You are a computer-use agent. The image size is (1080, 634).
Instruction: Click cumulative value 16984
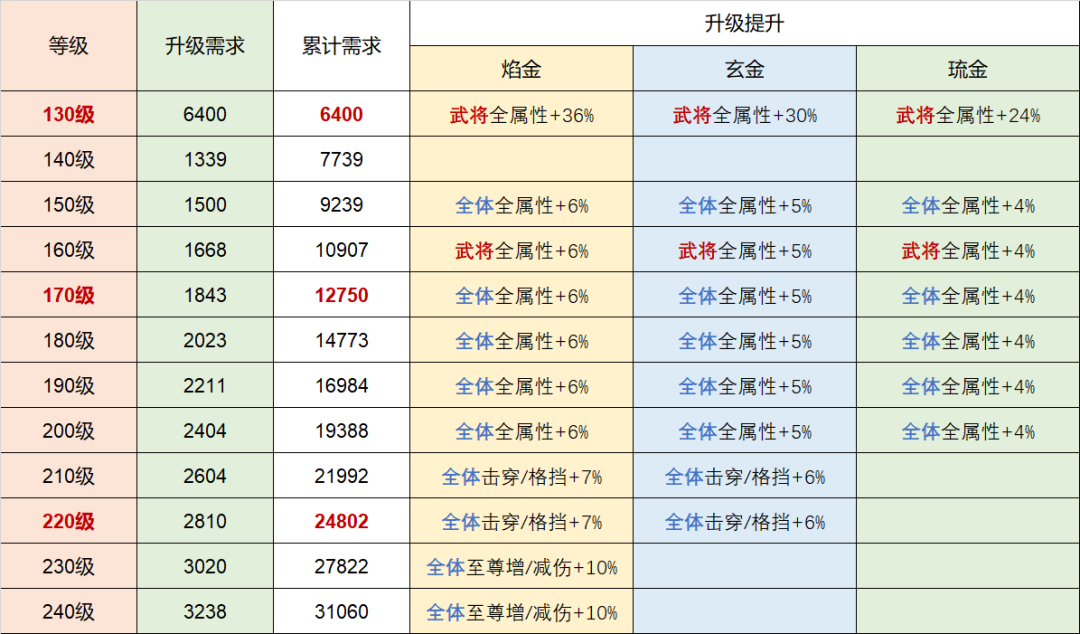[342, 385]
